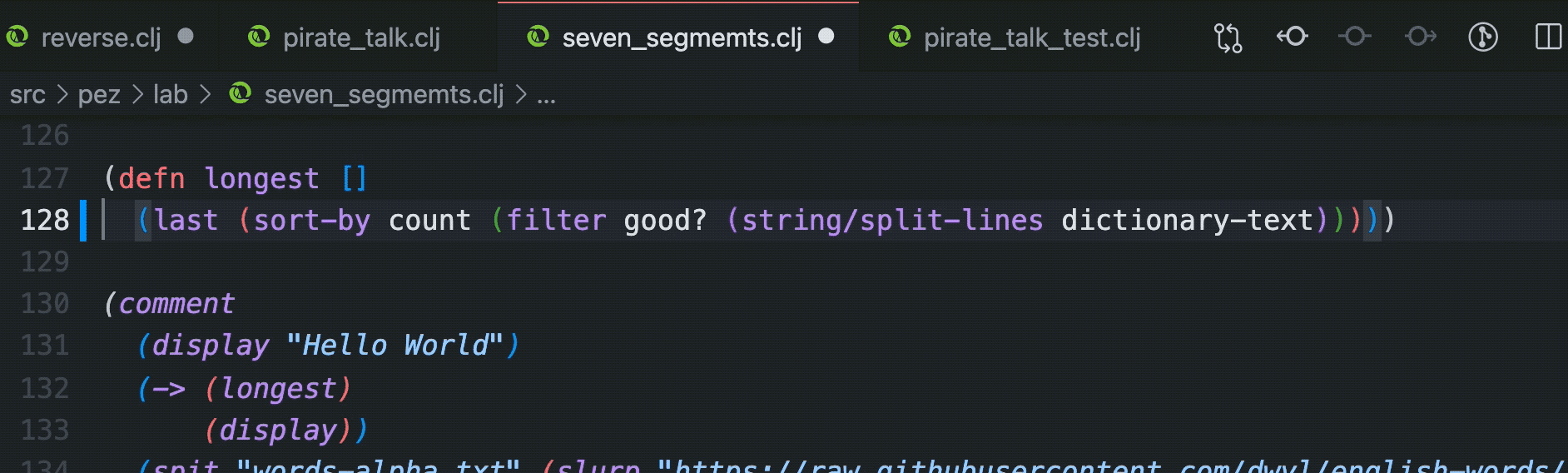Switch to the reverse.clj tab
1568x473 pixels.
pyautogui.click(x=101, y=37)
